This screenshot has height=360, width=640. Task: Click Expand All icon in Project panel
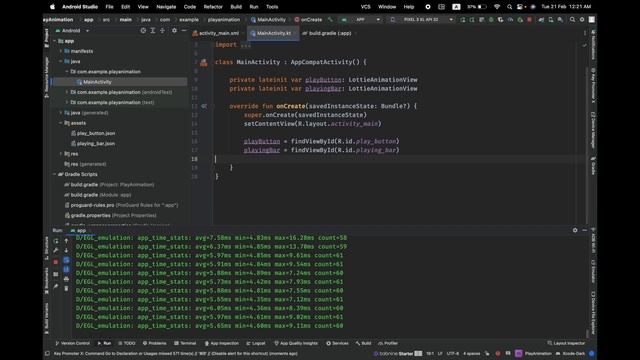(153, 31)
